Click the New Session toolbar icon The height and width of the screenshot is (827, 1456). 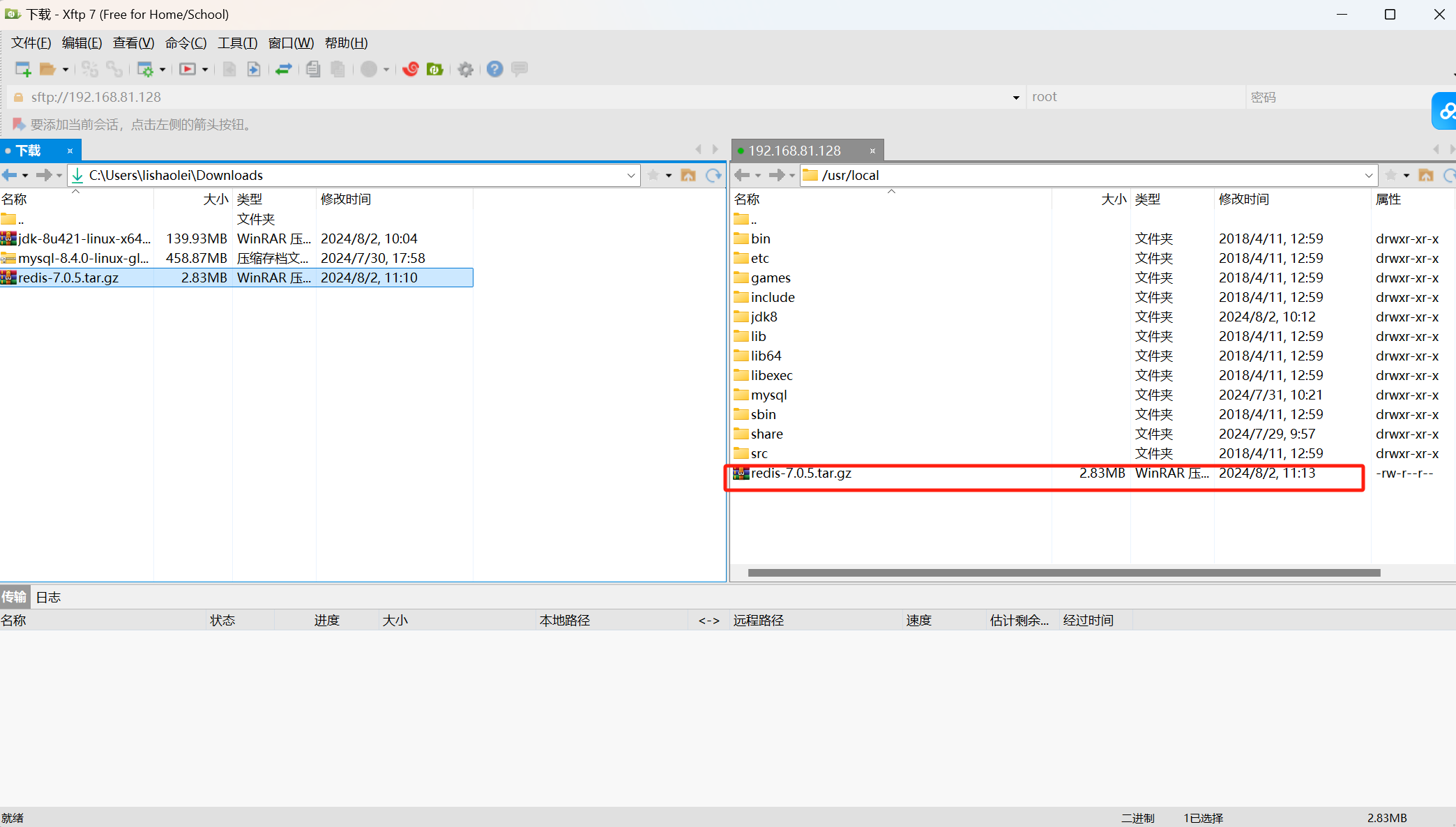[22, 69]
